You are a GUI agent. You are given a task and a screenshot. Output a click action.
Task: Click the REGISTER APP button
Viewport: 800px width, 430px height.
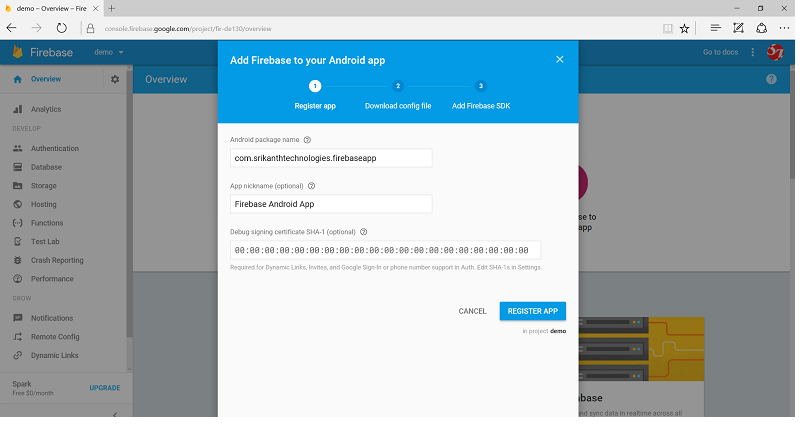click(533, 311)
